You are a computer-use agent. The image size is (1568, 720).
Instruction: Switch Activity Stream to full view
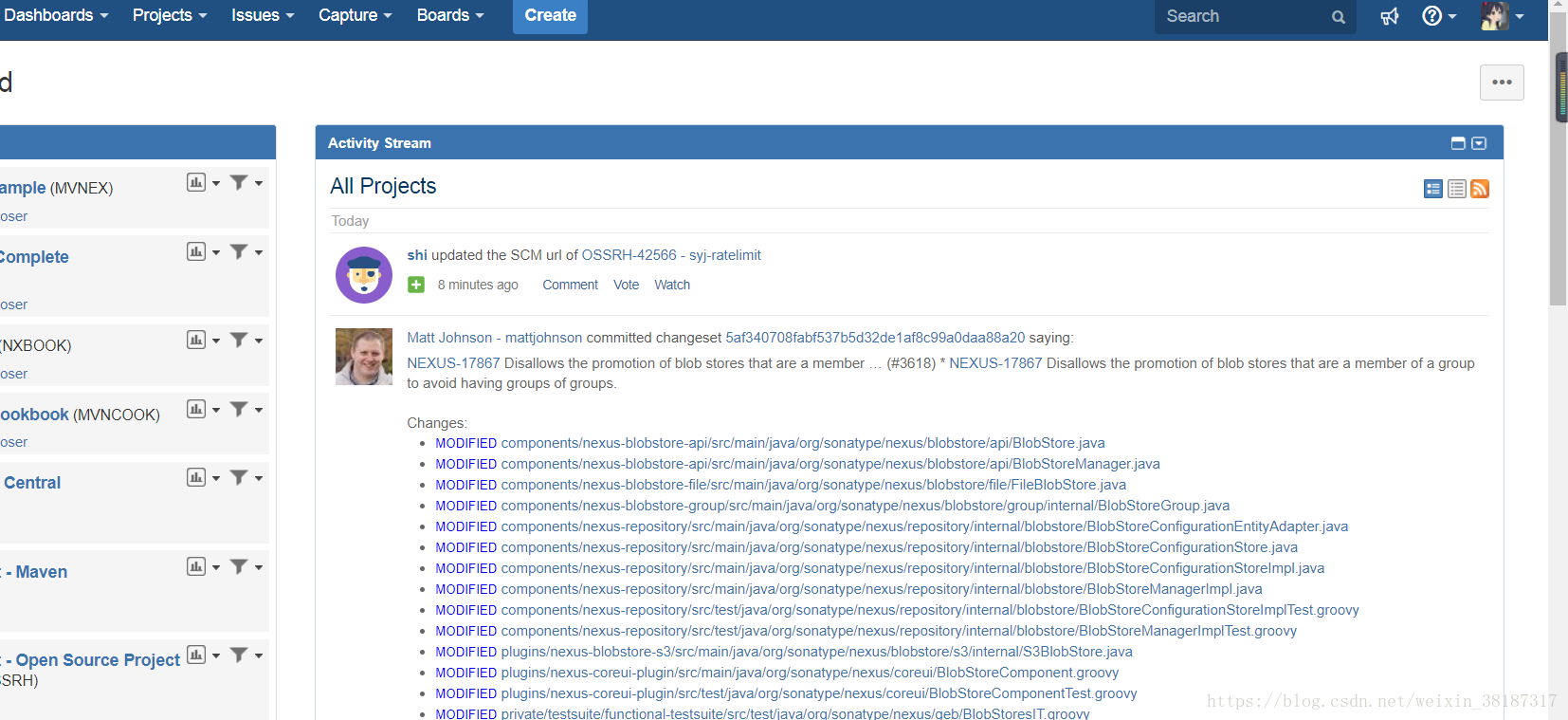click(1433, 189)
